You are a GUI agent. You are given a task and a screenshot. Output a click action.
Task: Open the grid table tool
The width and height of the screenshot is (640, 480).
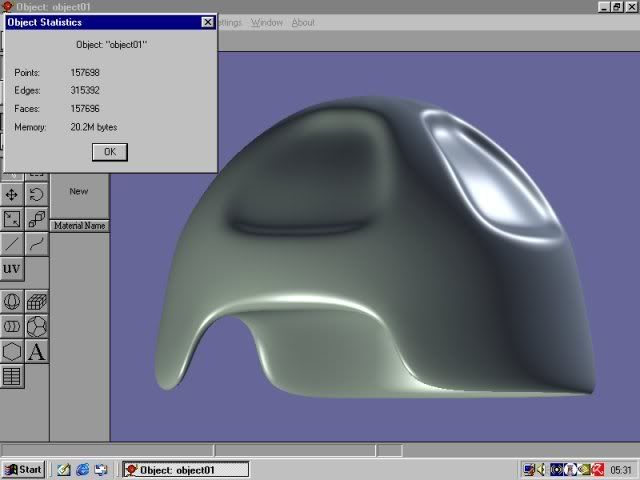pyautogui.click(x=12, y=377)
